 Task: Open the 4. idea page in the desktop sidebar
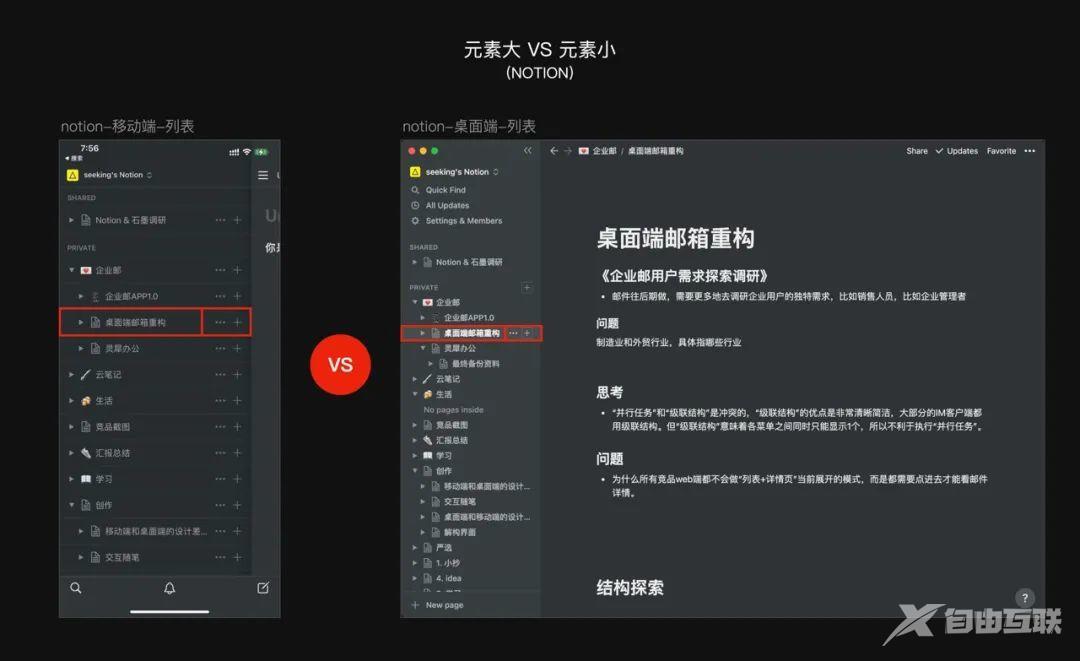[x=448, y=578]
